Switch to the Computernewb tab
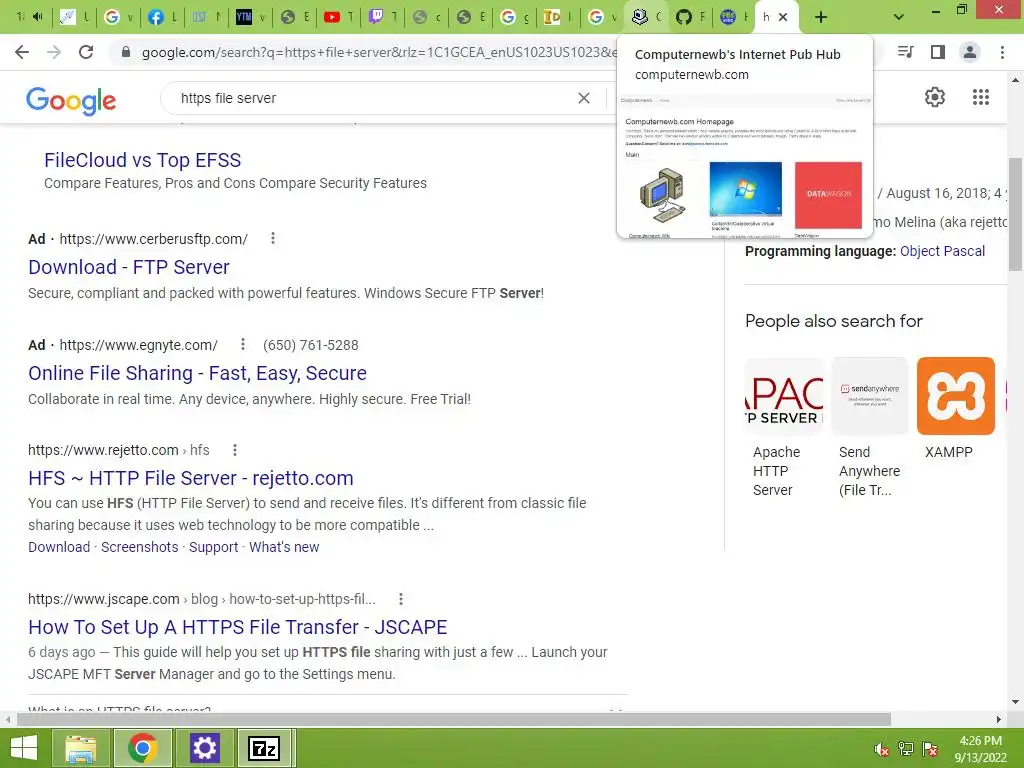Screen dimensions: 1024x768 (x=647, y=18)
